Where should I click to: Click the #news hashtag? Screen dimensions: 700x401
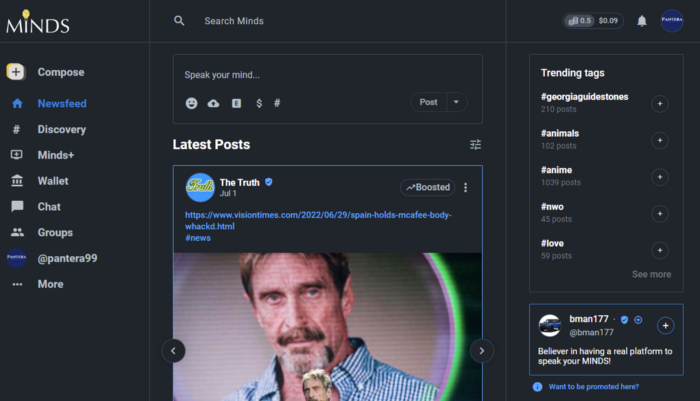click(x=198, y=238)
